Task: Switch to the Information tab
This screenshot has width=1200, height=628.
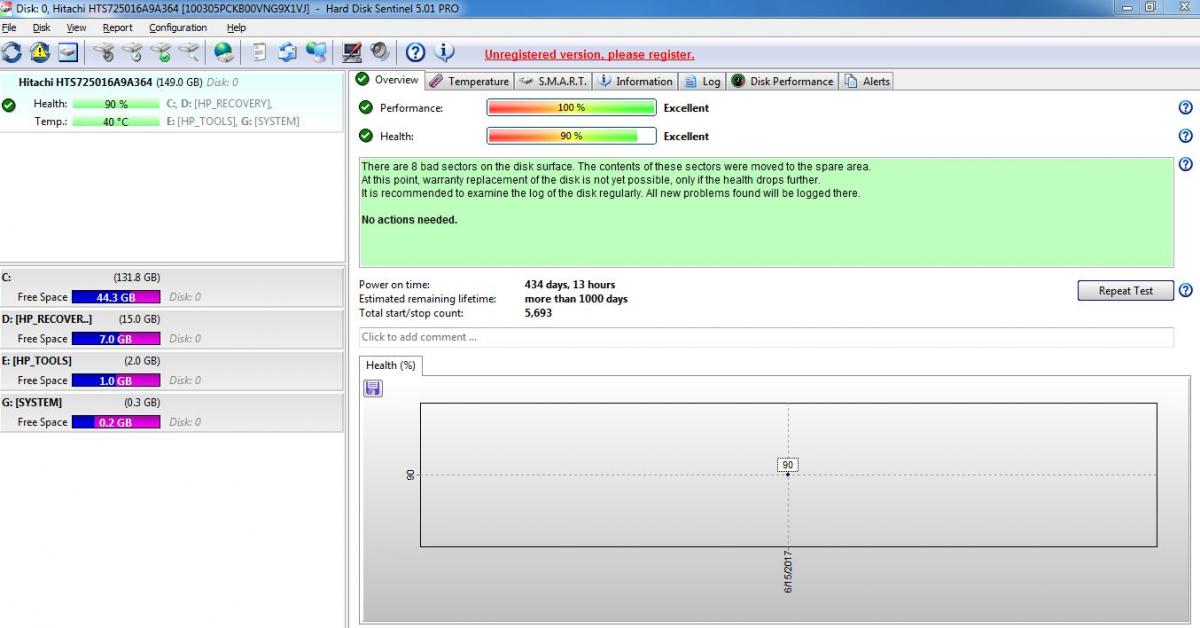Action: pyautogui.click(x=635, y=81)
